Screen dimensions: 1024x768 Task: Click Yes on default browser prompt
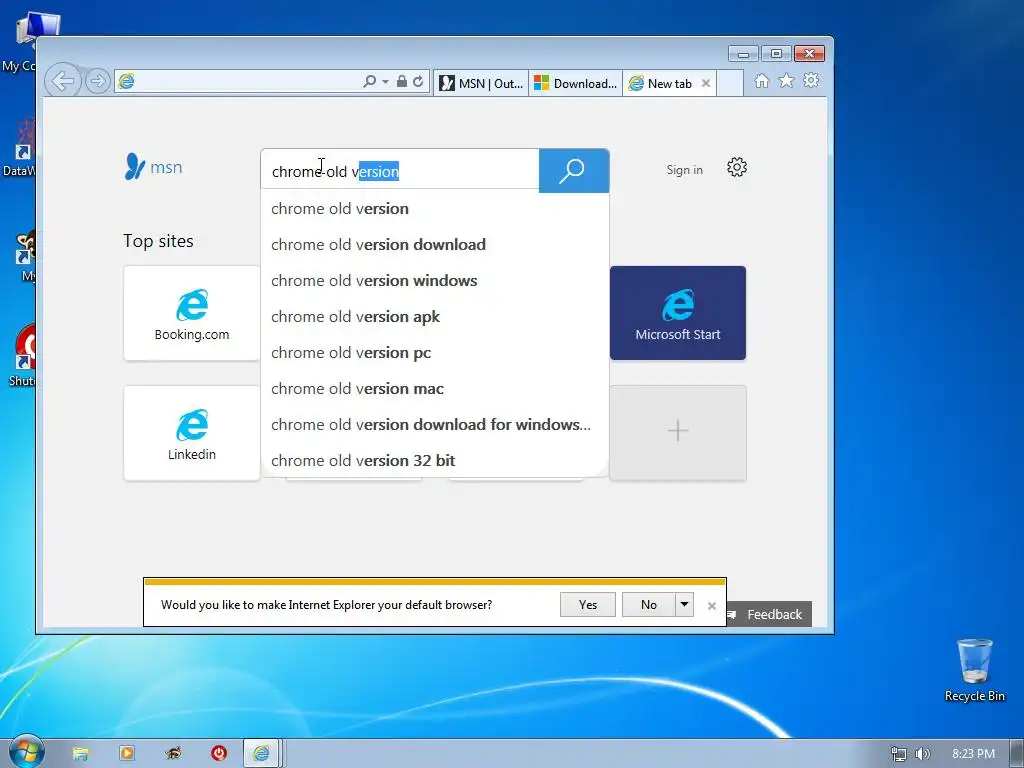point(588,605)
